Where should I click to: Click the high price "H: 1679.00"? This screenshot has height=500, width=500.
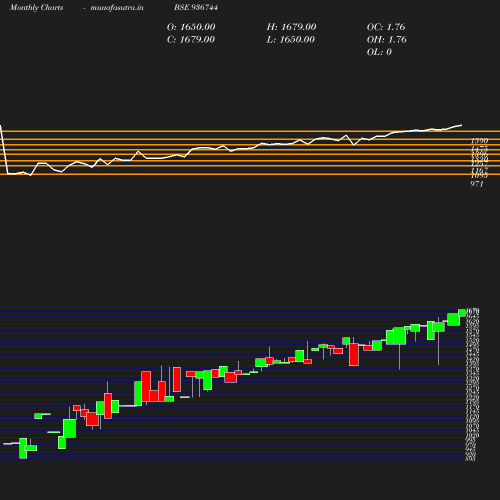tap(291, 27)
